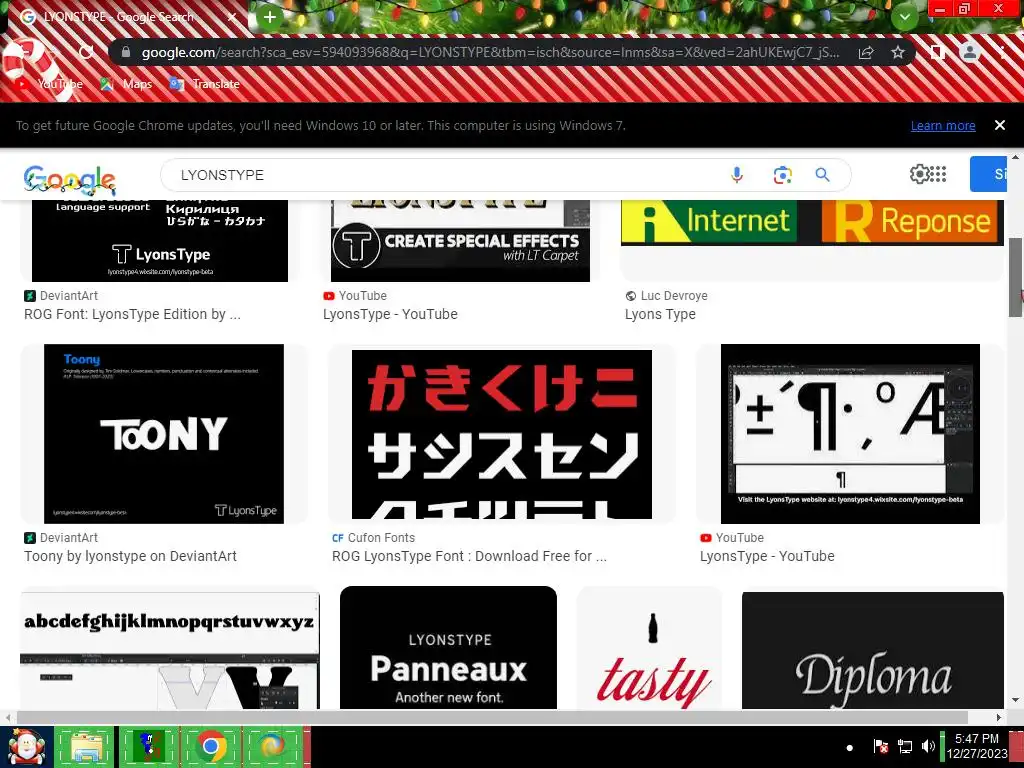The image size is (1024, 768).
Task: Open Google quick settings gear
Action: pyautogui.click(x=919, y=174)
